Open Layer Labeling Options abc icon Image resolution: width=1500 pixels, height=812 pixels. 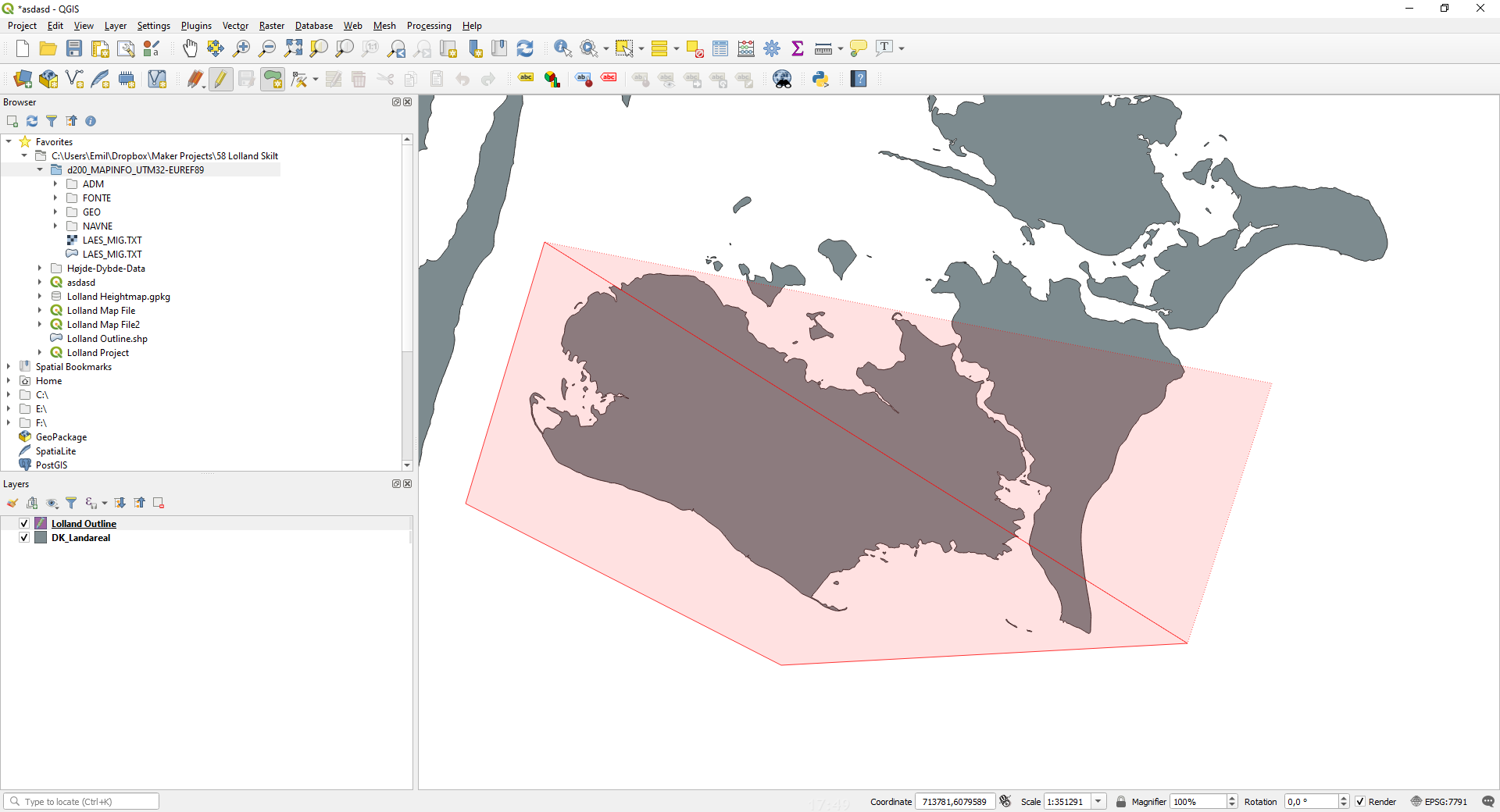coord(527,79)
